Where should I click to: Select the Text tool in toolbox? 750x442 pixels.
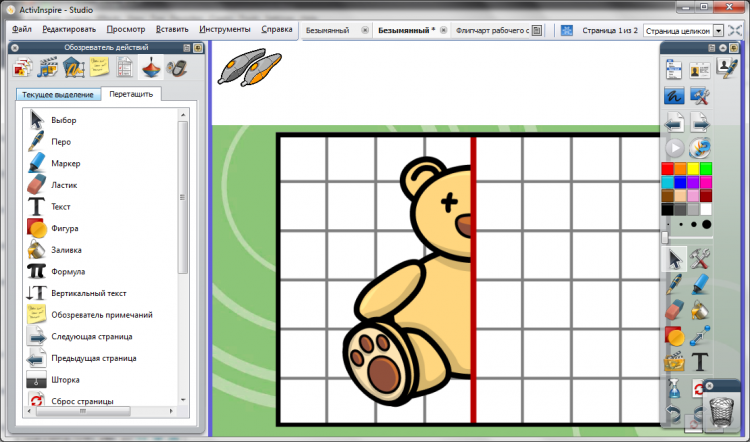pos(700,362)
